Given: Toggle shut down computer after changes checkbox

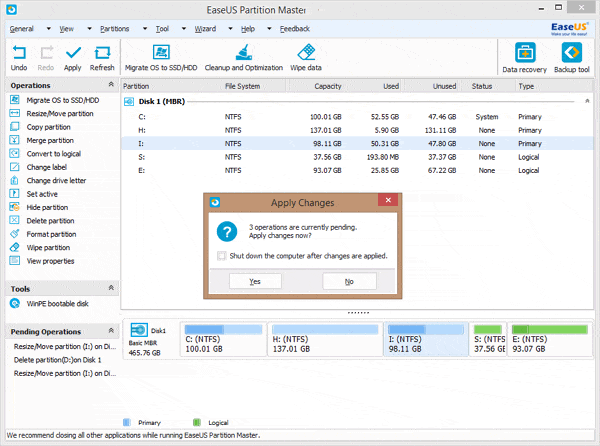Looking at the screenshot, I should tap(222, 256).
